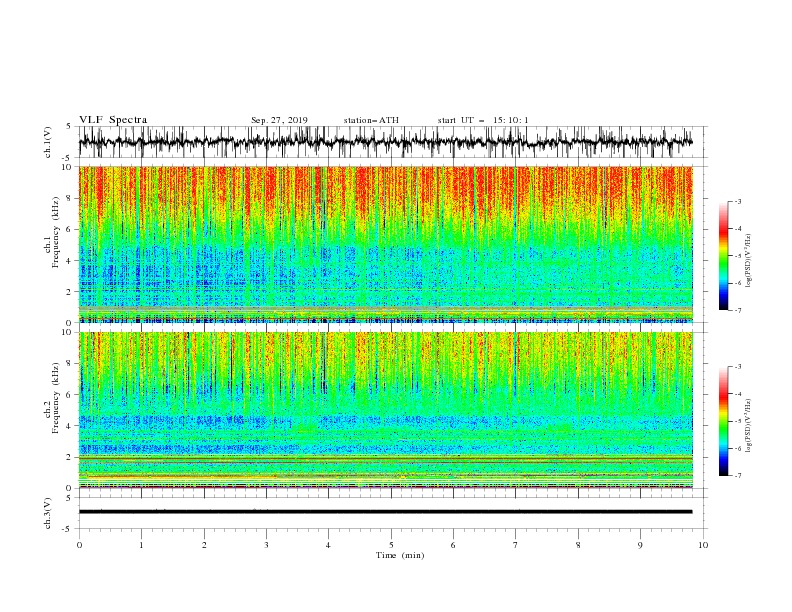Click the "-3" tick on ch.2 color bar
Viewport: 792px width, 612px height.
pos(737,367)
